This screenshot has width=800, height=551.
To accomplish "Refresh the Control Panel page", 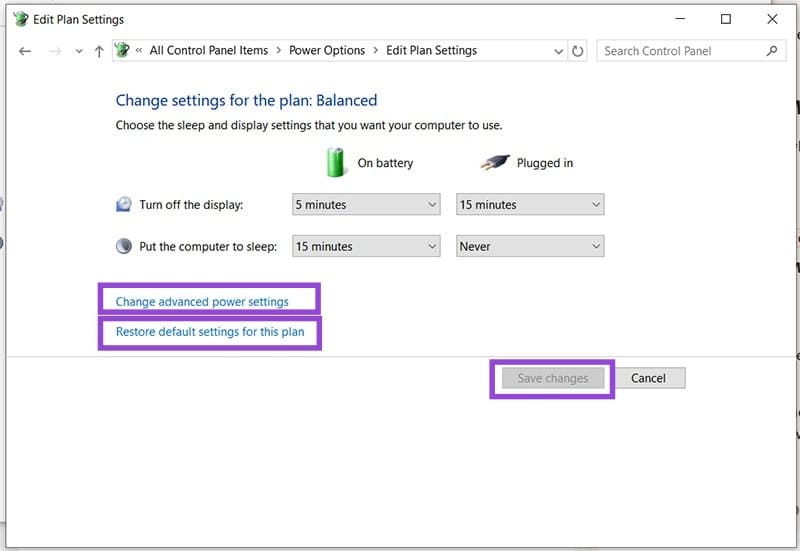I will pos(578,51).
